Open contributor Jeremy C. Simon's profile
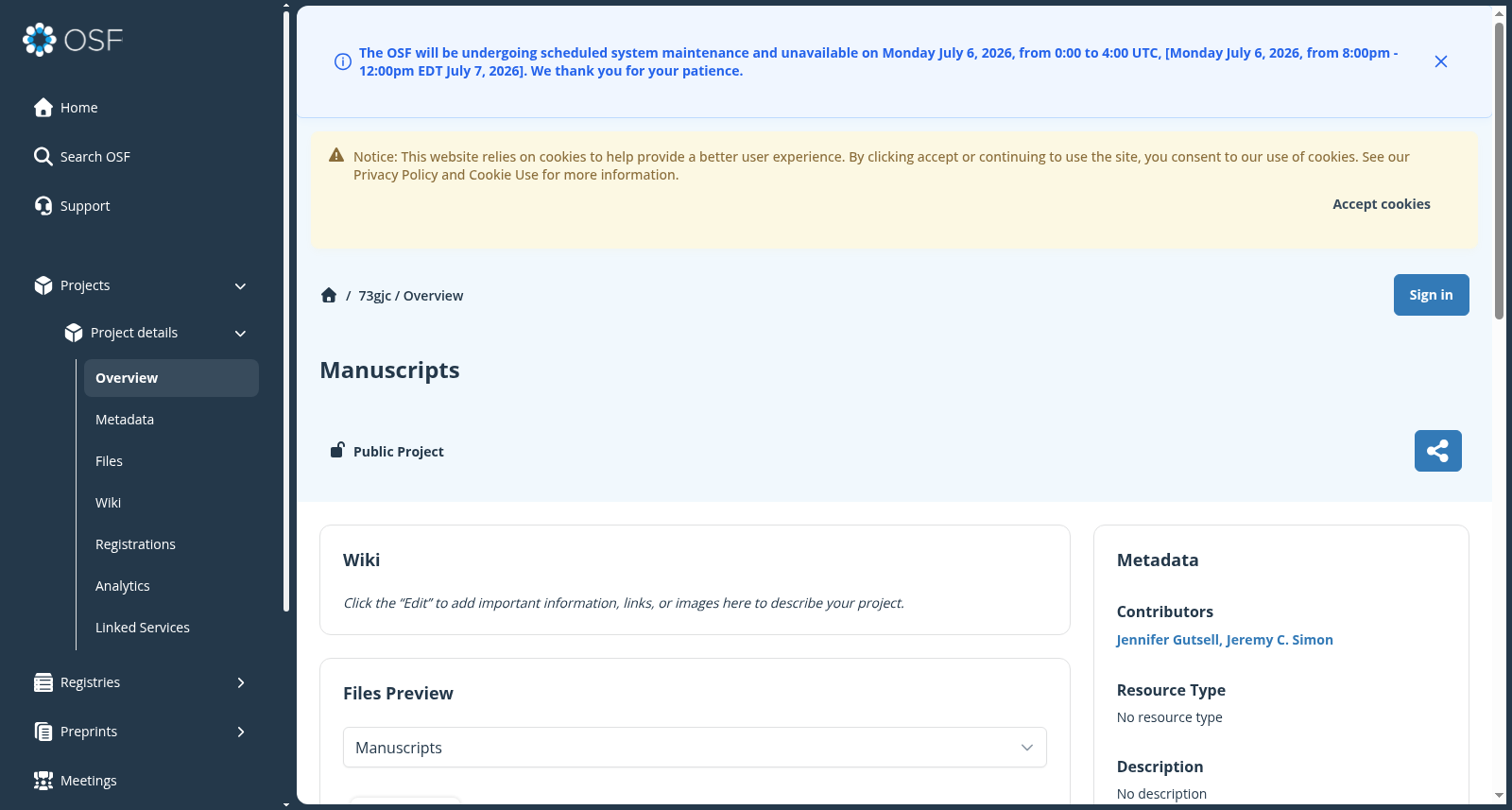This screenshot has width=1512, height=810. pos(1280,640)
